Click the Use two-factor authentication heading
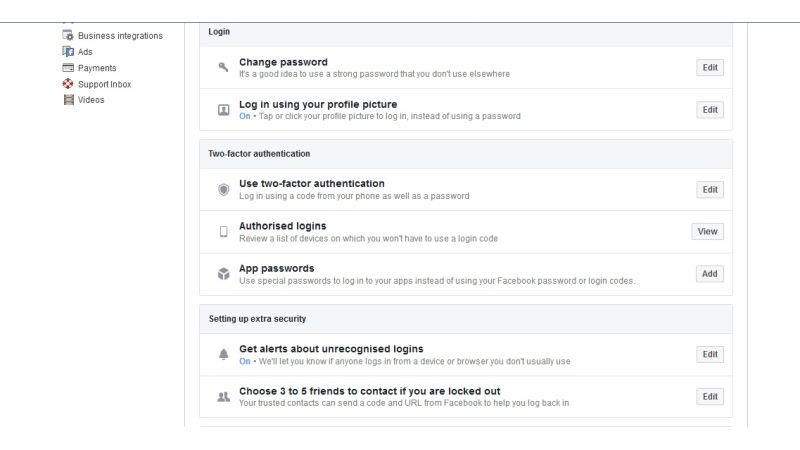The image size is (800, 450). coord(311,184)
